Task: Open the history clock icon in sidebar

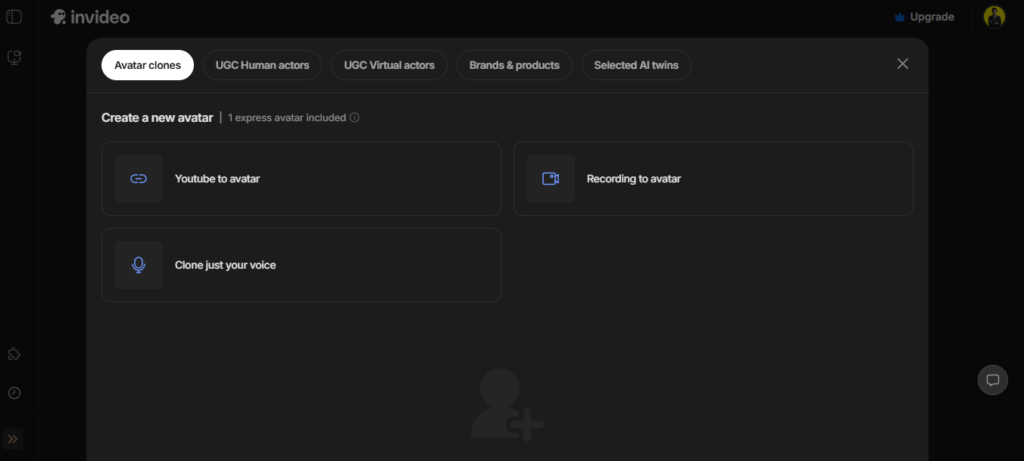Action: [14, 393]
